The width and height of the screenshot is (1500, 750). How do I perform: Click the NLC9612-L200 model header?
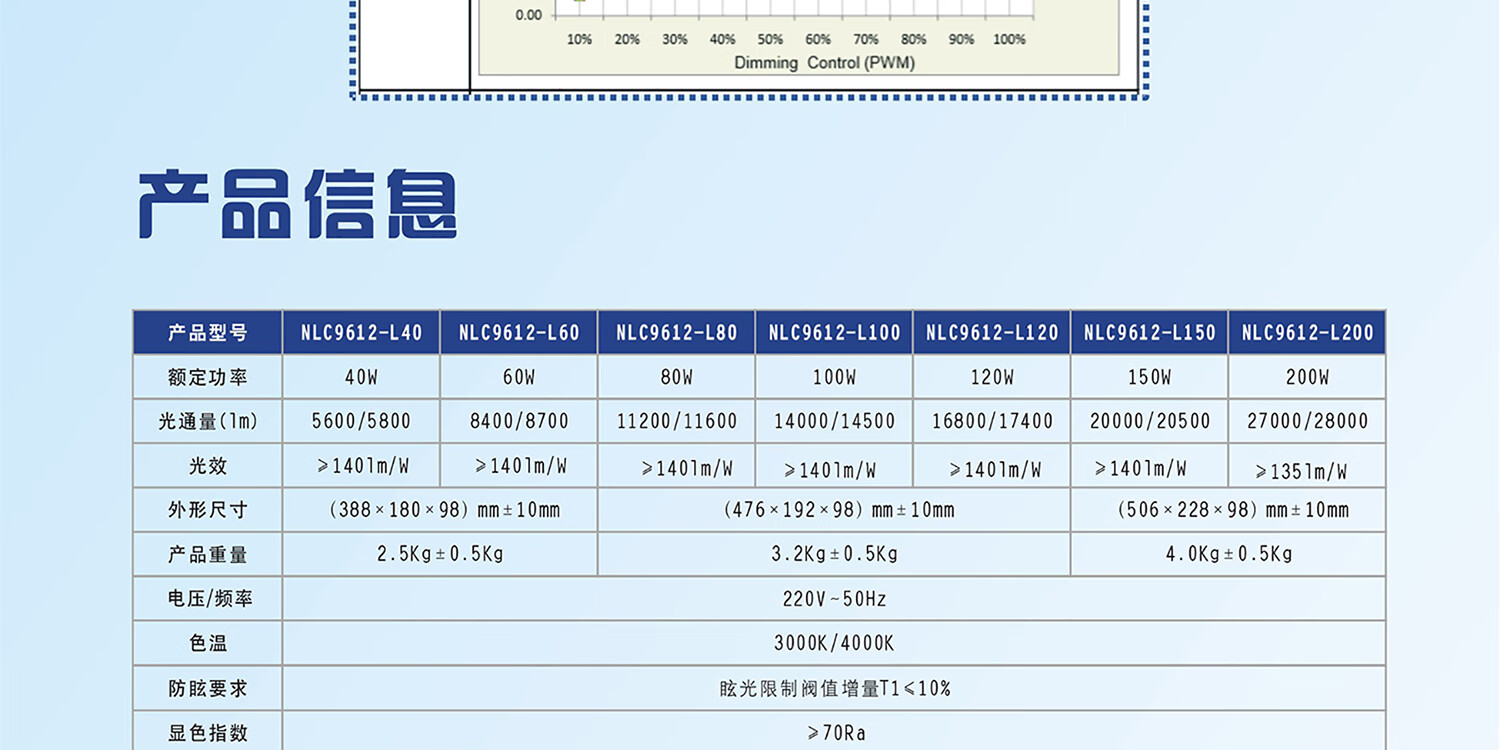tap(1307, 333)
